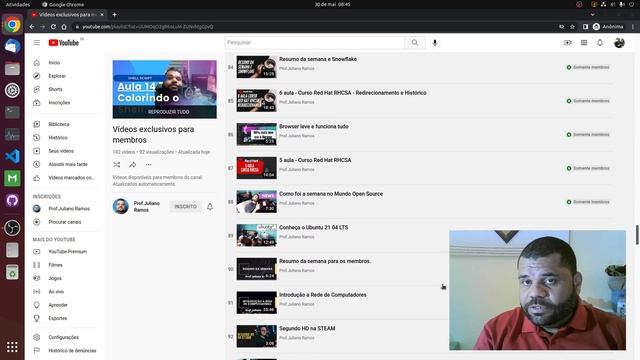Viewport: 640px width, 360px height.
Task: Open the create video camera icon
Action: coord(567,42)
